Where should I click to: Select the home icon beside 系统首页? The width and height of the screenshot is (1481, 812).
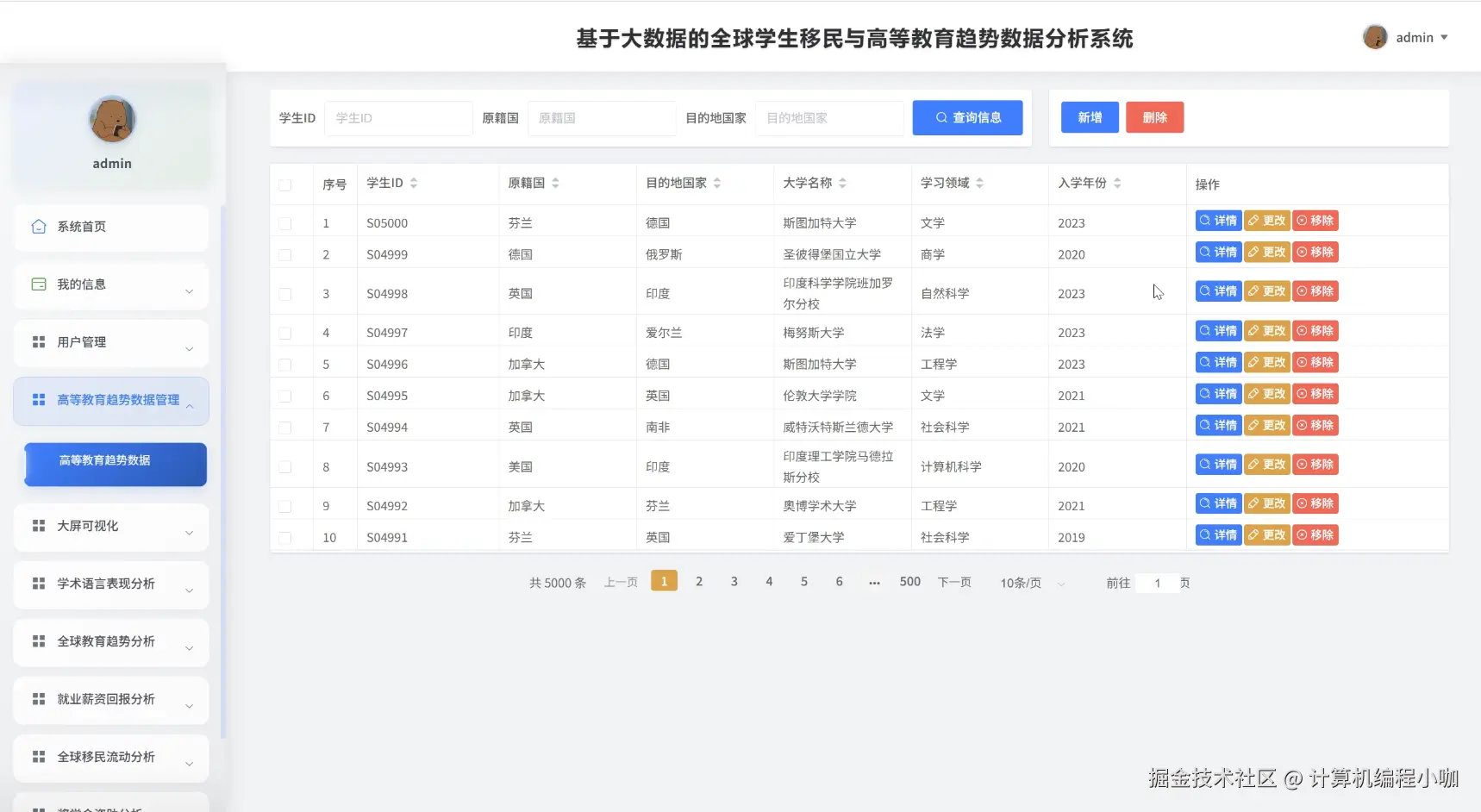pyautogui.click(x=38, y=226)
